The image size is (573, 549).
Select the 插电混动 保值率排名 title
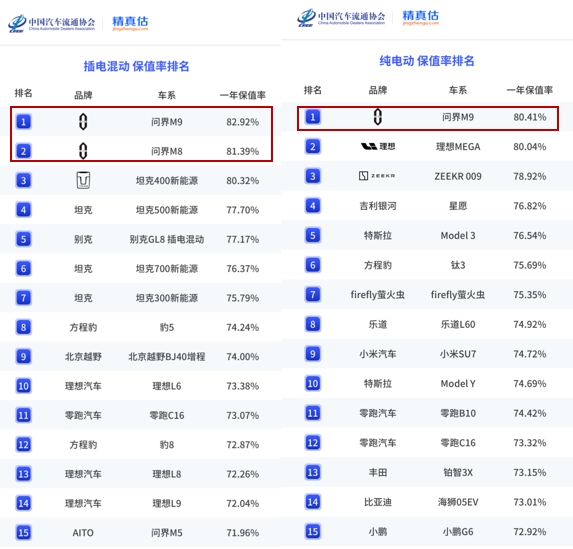tap(136, 66)
